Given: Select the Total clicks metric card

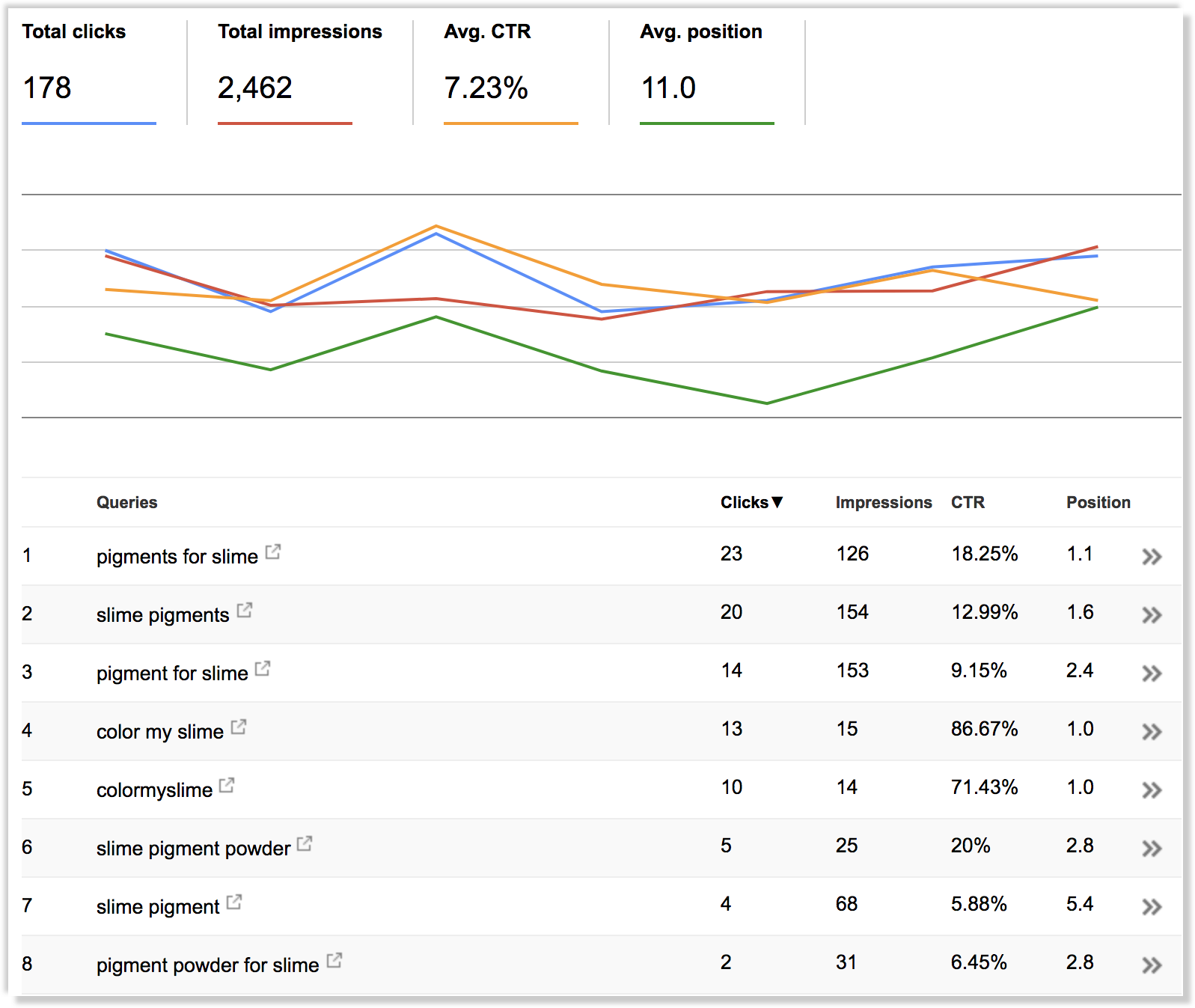Looking at the screenshot, I should (89, 72).
